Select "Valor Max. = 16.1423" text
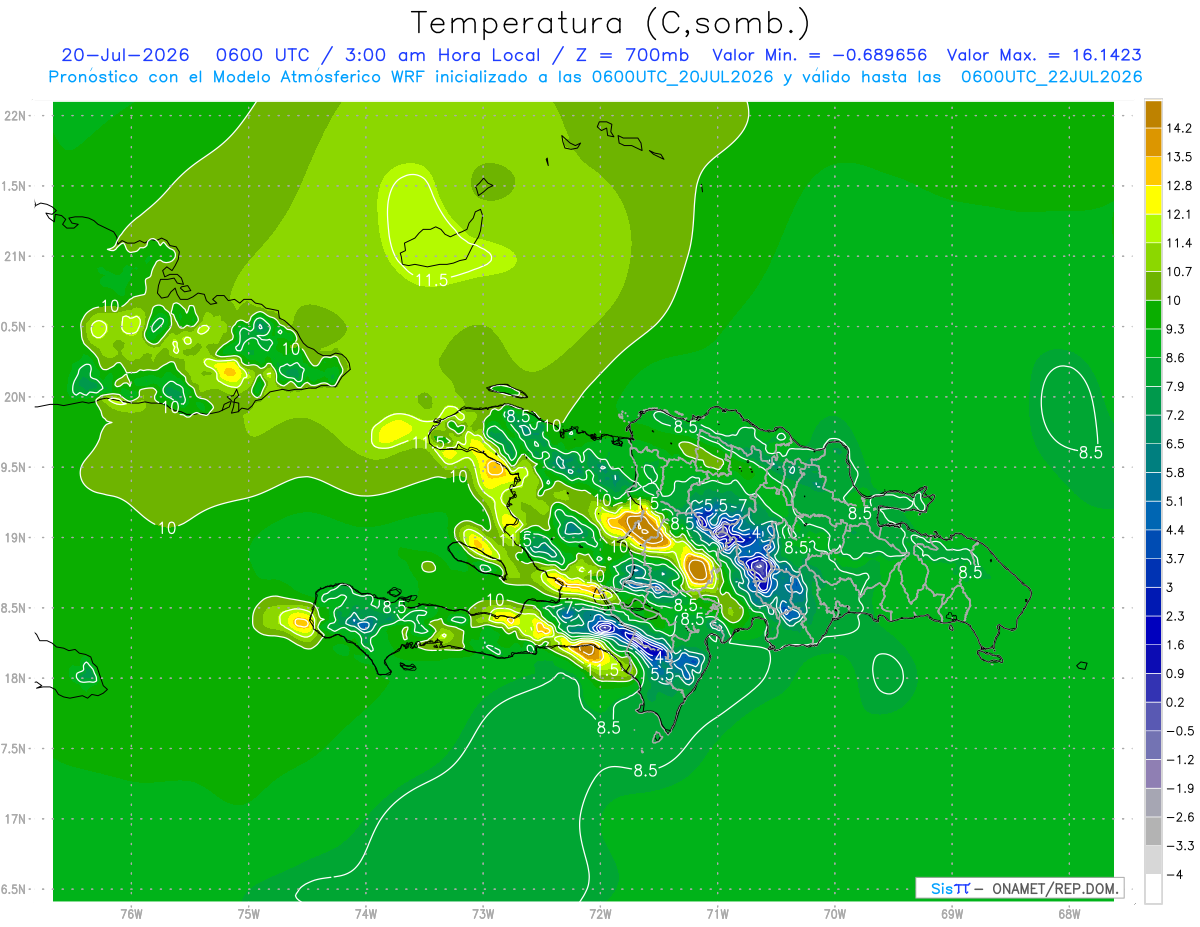The height and width of the screenshot is (927, 1200). coord(1044,55)
